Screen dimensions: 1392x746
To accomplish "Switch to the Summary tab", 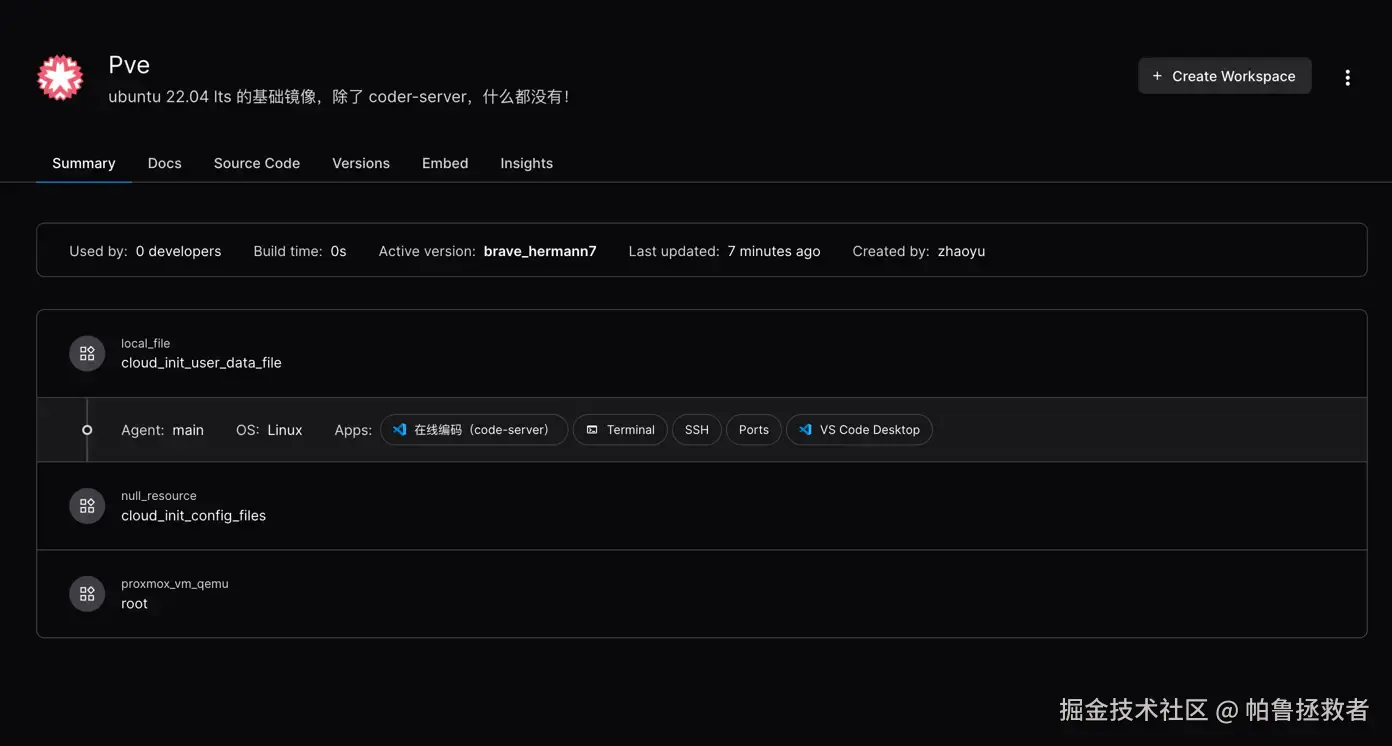I will coord(84,163).
